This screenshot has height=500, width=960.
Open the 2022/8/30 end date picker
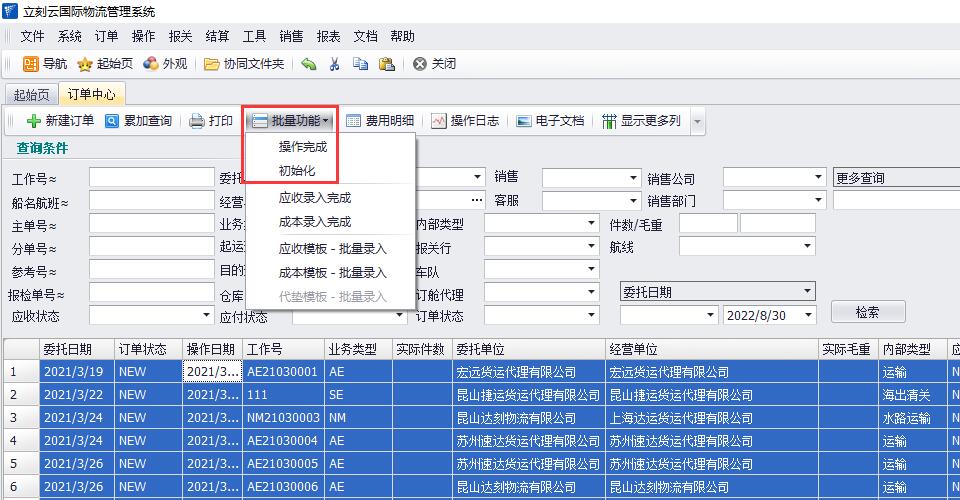(x=808, y=315)
